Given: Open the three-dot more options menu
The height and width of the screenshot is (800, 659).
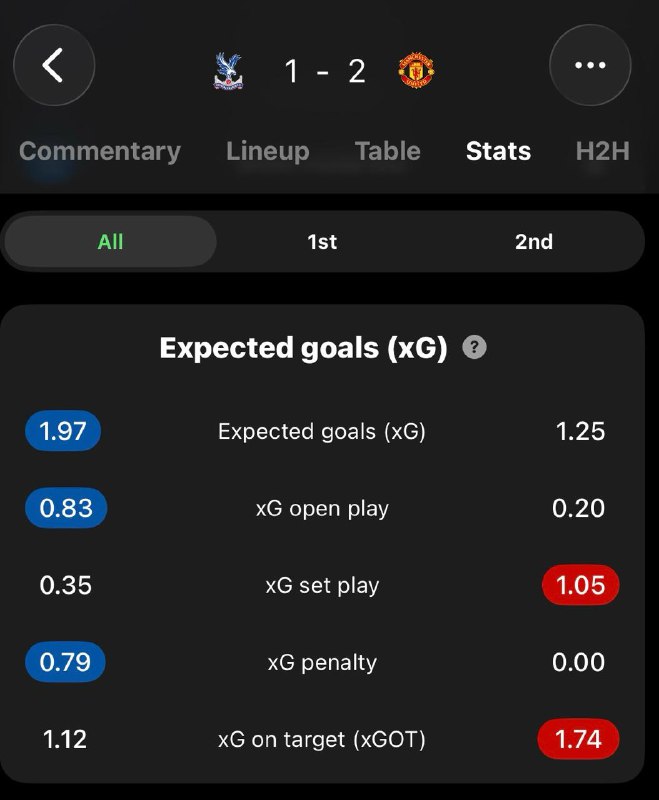Looking at the screenshot, I should [x=590, y=65].
